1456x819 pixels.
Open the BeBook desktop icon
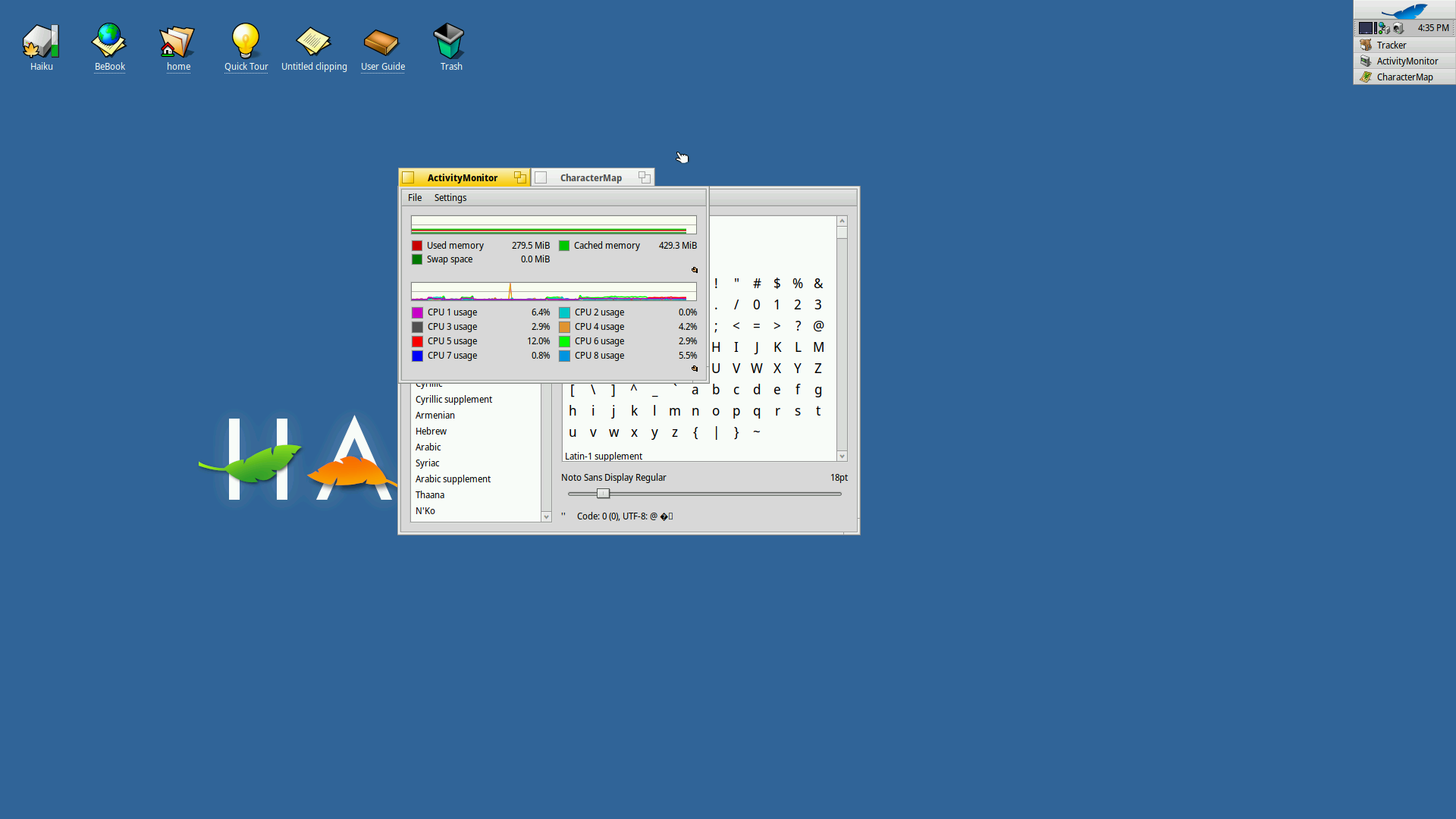click(x=109, y=41)
